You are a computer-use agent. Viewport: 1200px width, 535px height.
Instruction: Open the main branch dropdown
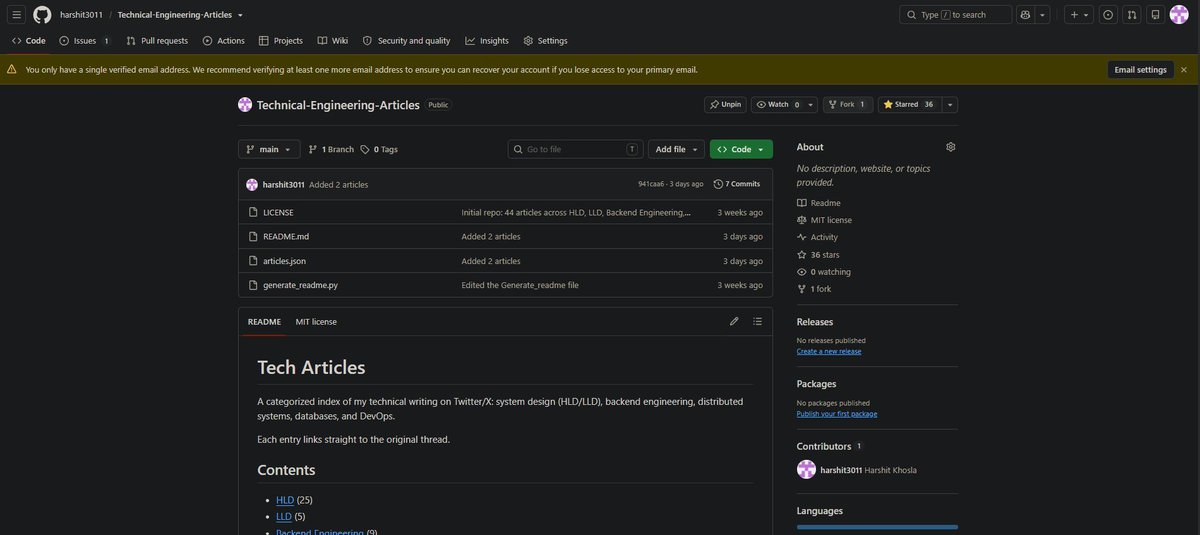pos(269,149)
